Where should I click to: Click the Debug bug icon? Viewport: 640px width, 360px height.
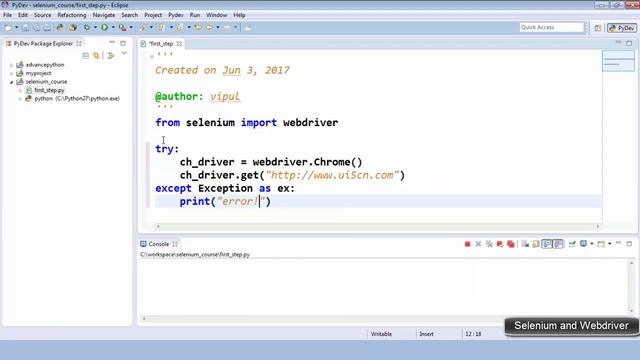tap(87, 27)
